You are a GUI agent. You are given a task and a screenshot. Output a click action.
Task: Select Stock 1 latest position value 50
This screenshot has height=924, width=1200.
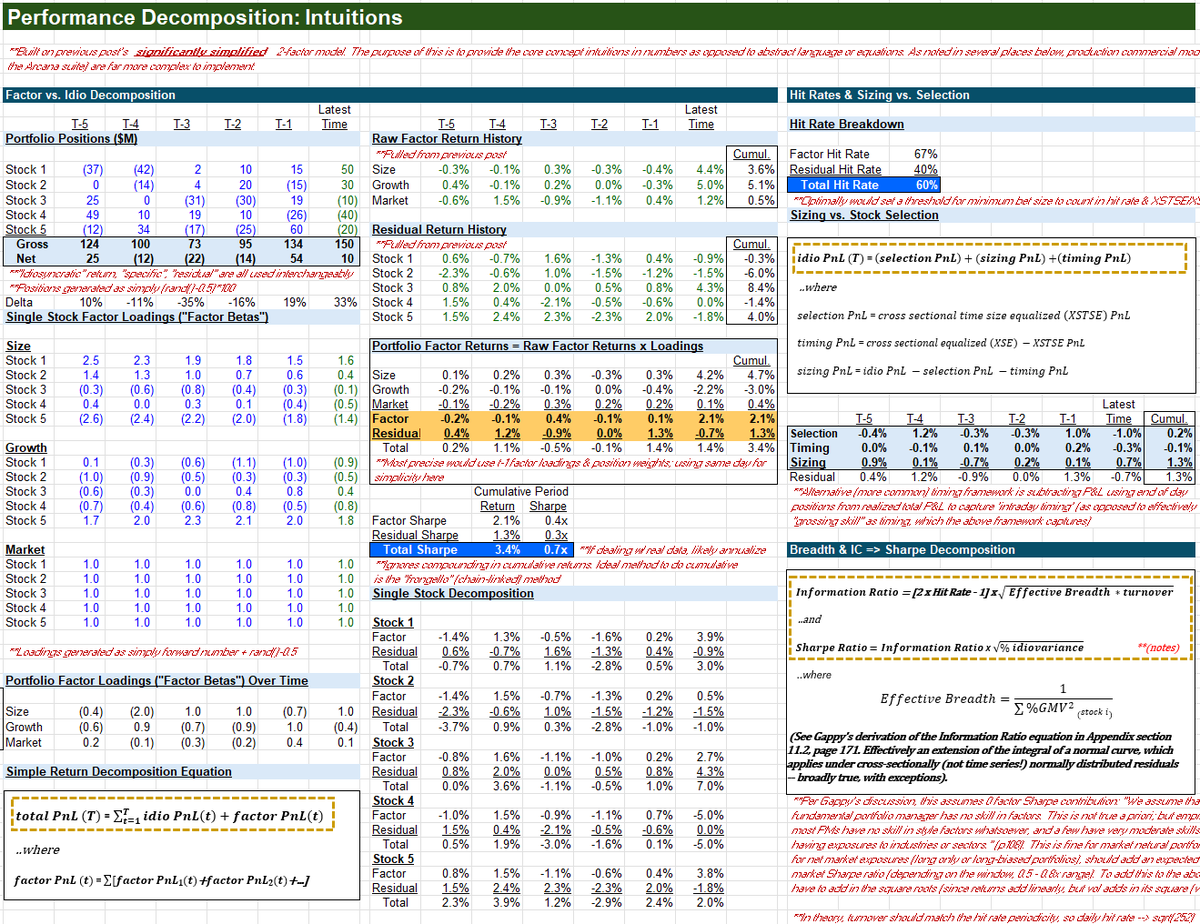pos(346,170)
